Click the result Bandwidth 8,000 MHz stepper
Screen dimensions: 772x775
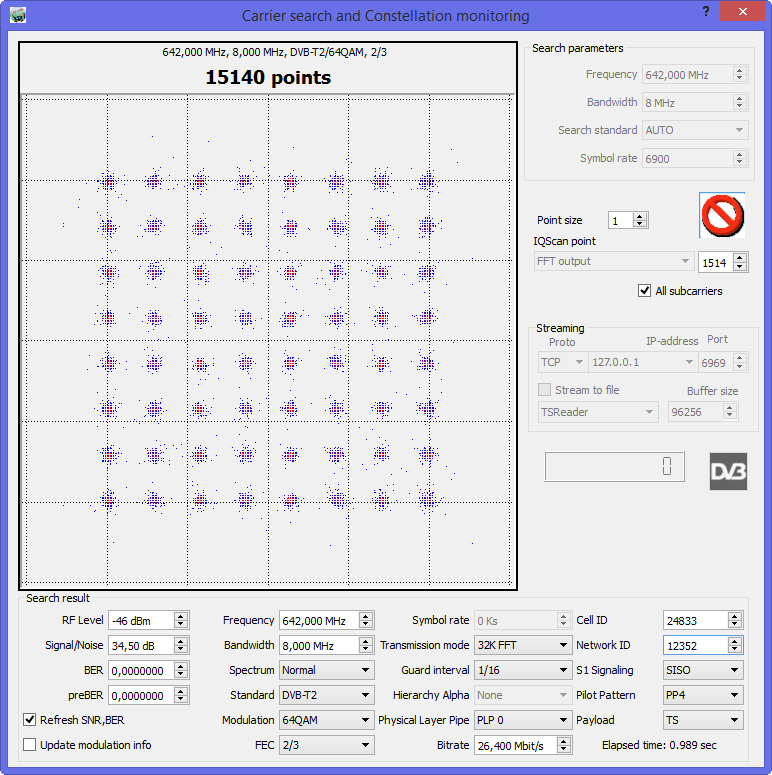click(x=366, y=645)
